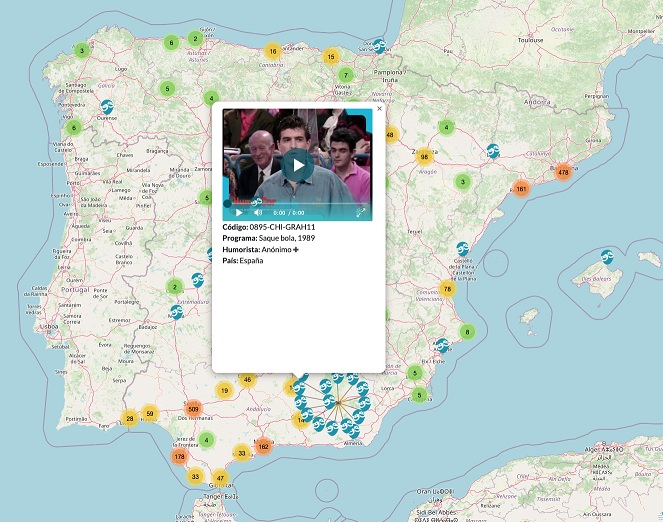Close the popup with the X button
The width and height of the screenshot is (663, 522).
coord(379,109)
